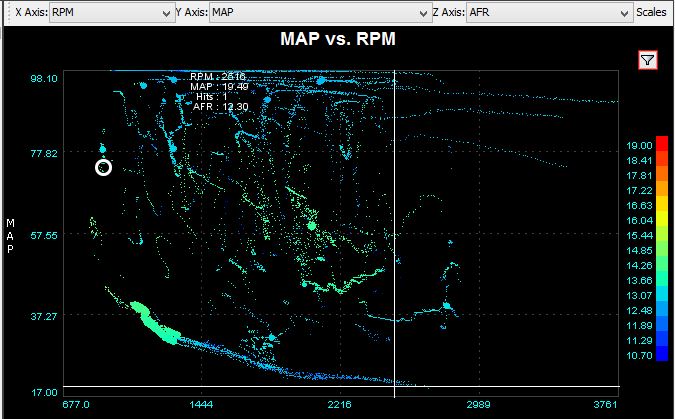Open the X Axis RPM dropdown
This screenshot has height=419, width=675.
tap(110, 12)
